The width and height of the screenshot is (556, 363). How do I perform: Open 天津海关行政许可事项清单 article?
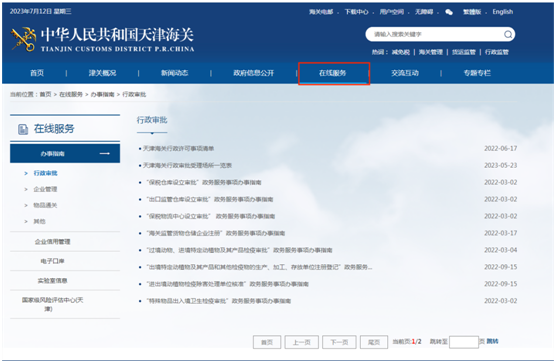178,149
